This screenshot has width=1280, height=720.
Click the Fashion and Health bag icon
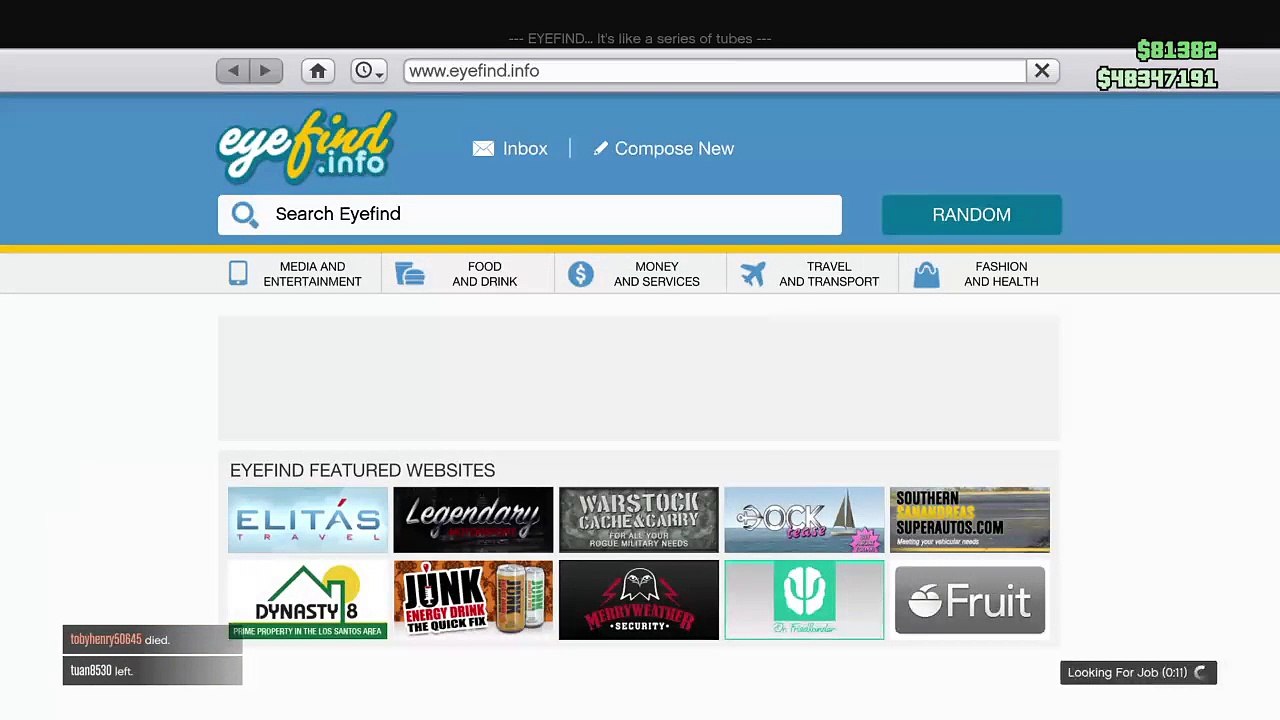[x=926, y=275]
